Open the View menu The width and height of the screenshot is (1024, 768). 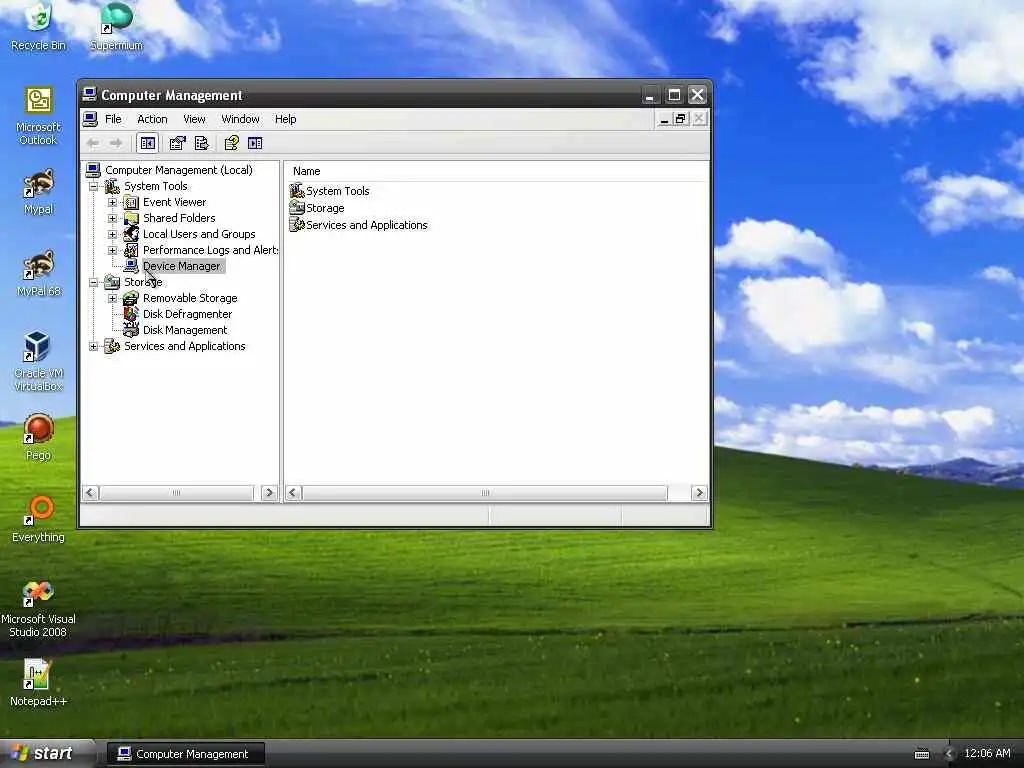click(194, 119)
